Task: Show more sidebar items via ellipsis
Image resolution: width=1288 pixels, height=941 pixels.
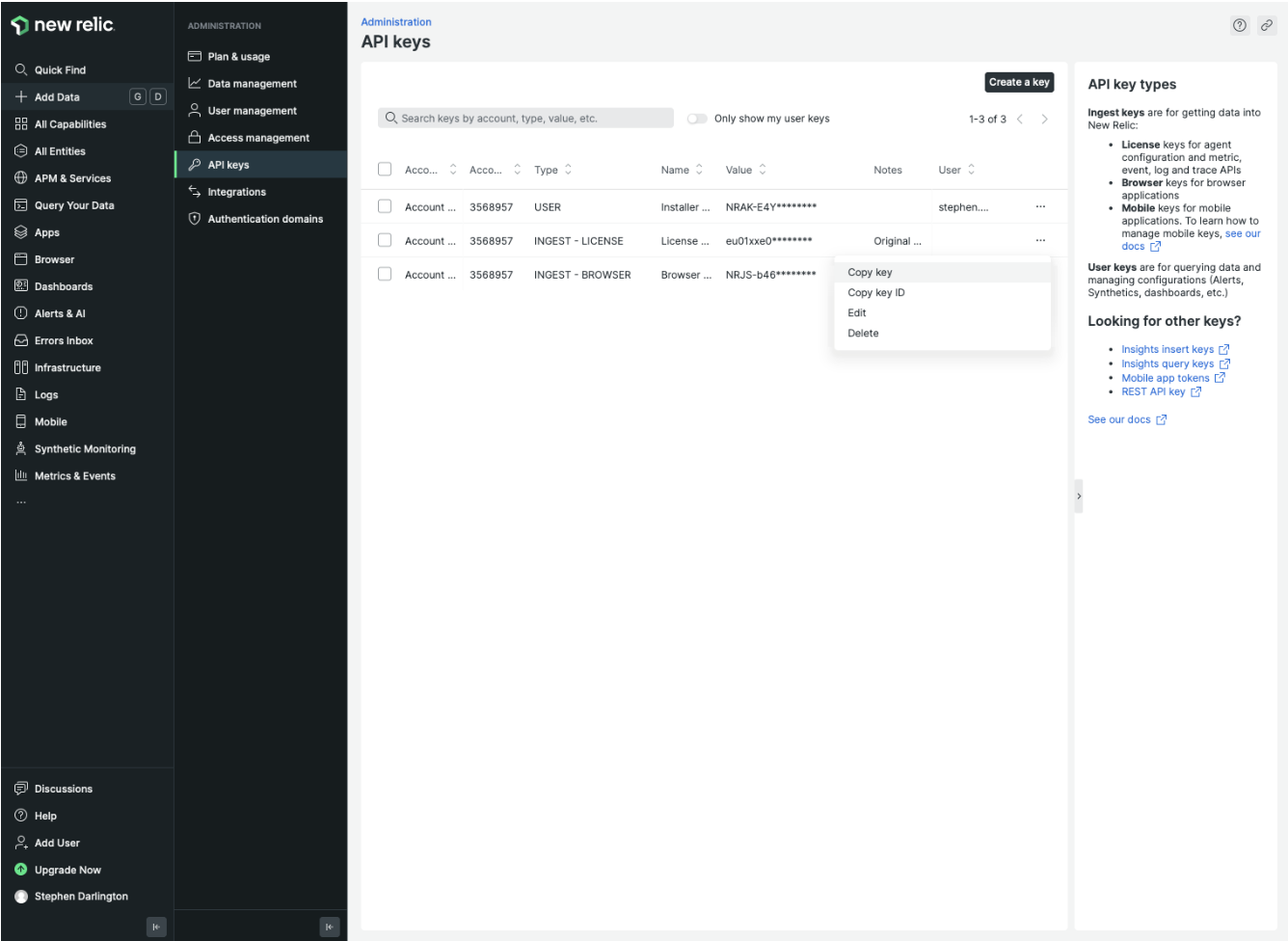Action: coord(21,502)
